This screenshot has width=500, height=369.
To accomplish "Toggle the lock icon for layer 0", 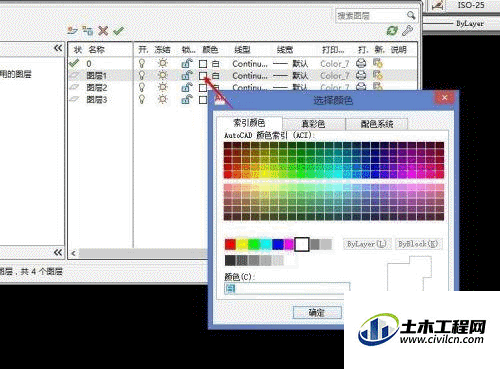I will (x=187, y=63).
